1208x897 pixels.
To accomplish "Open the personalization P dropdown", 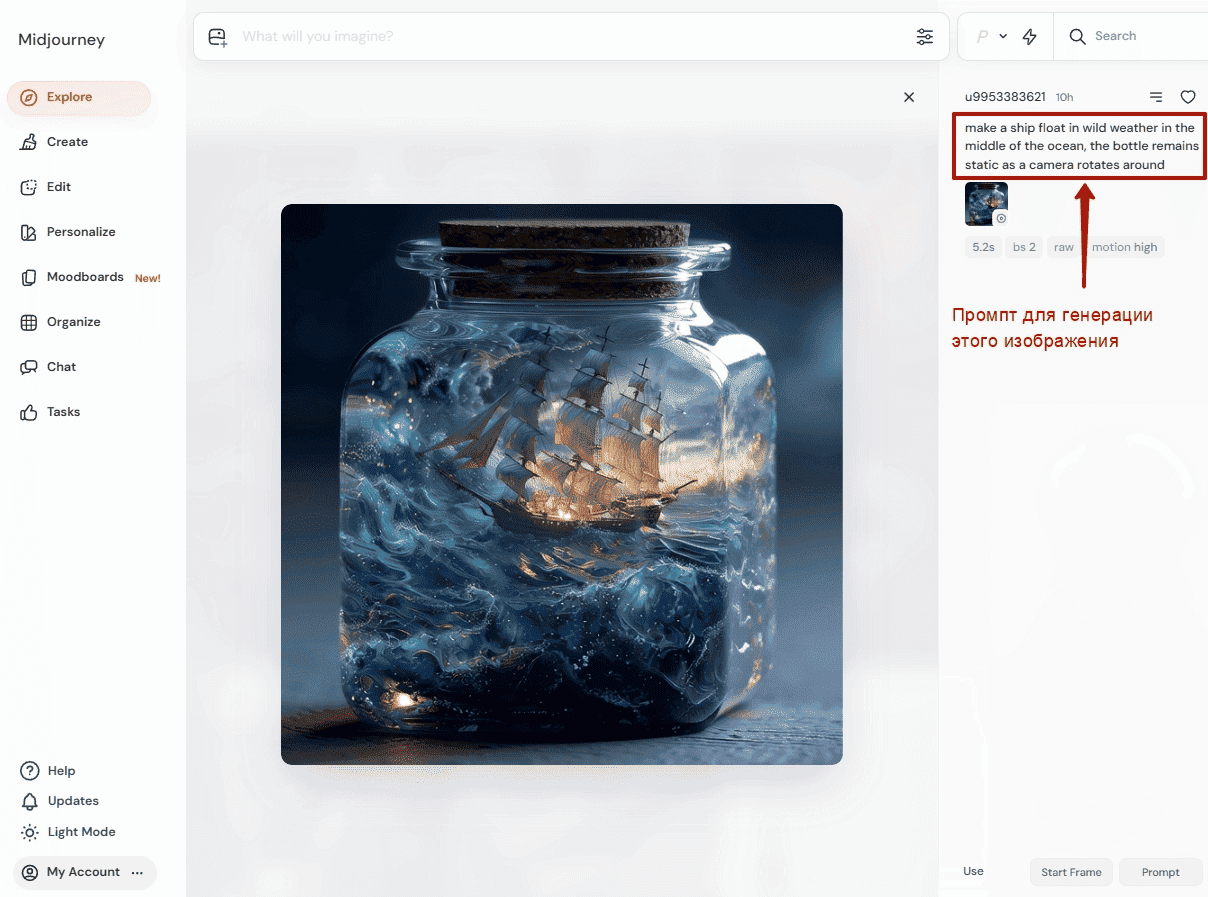I will [991, 37].
